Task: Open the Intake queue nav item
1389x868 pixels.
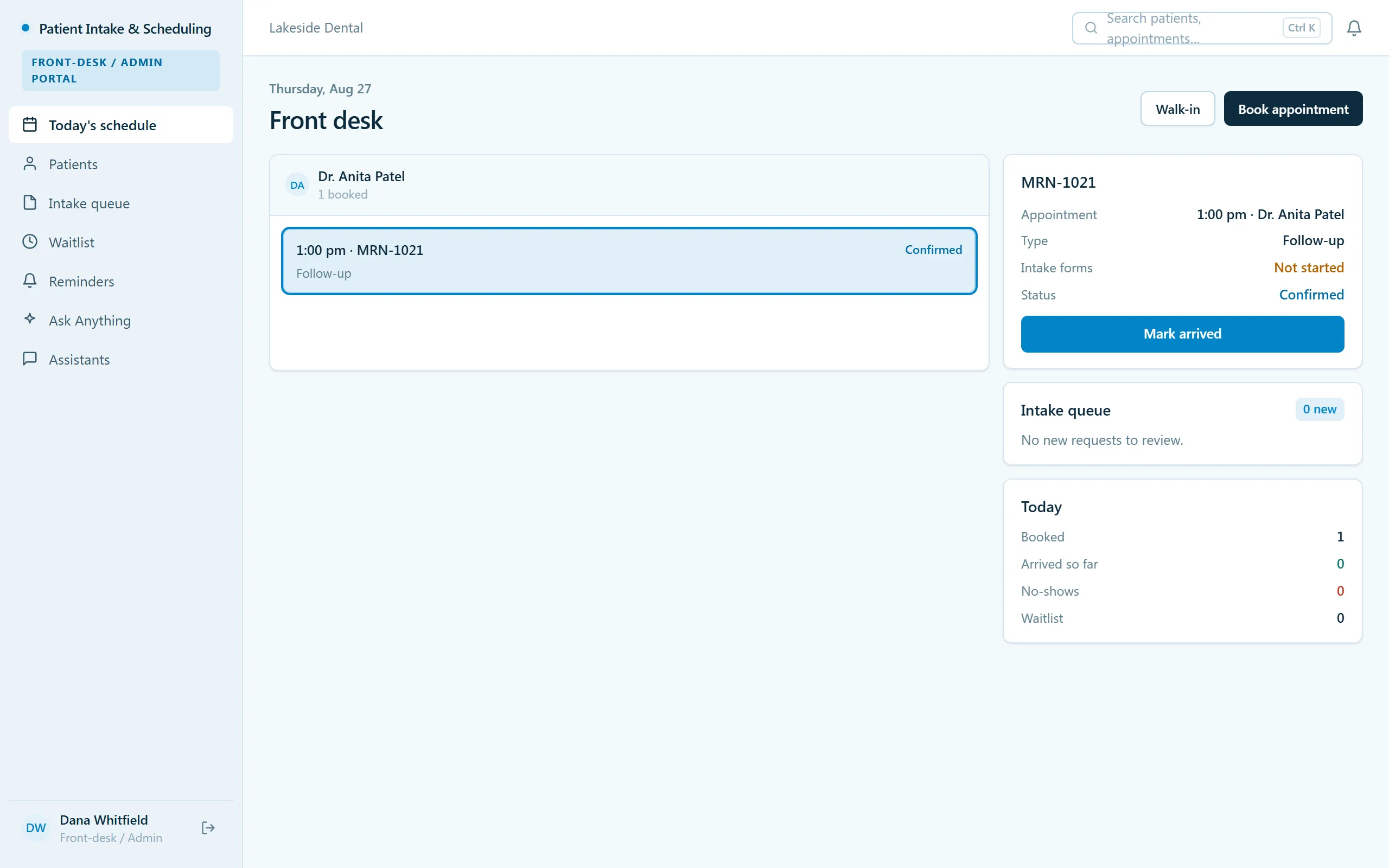Action: coord(120,203)
